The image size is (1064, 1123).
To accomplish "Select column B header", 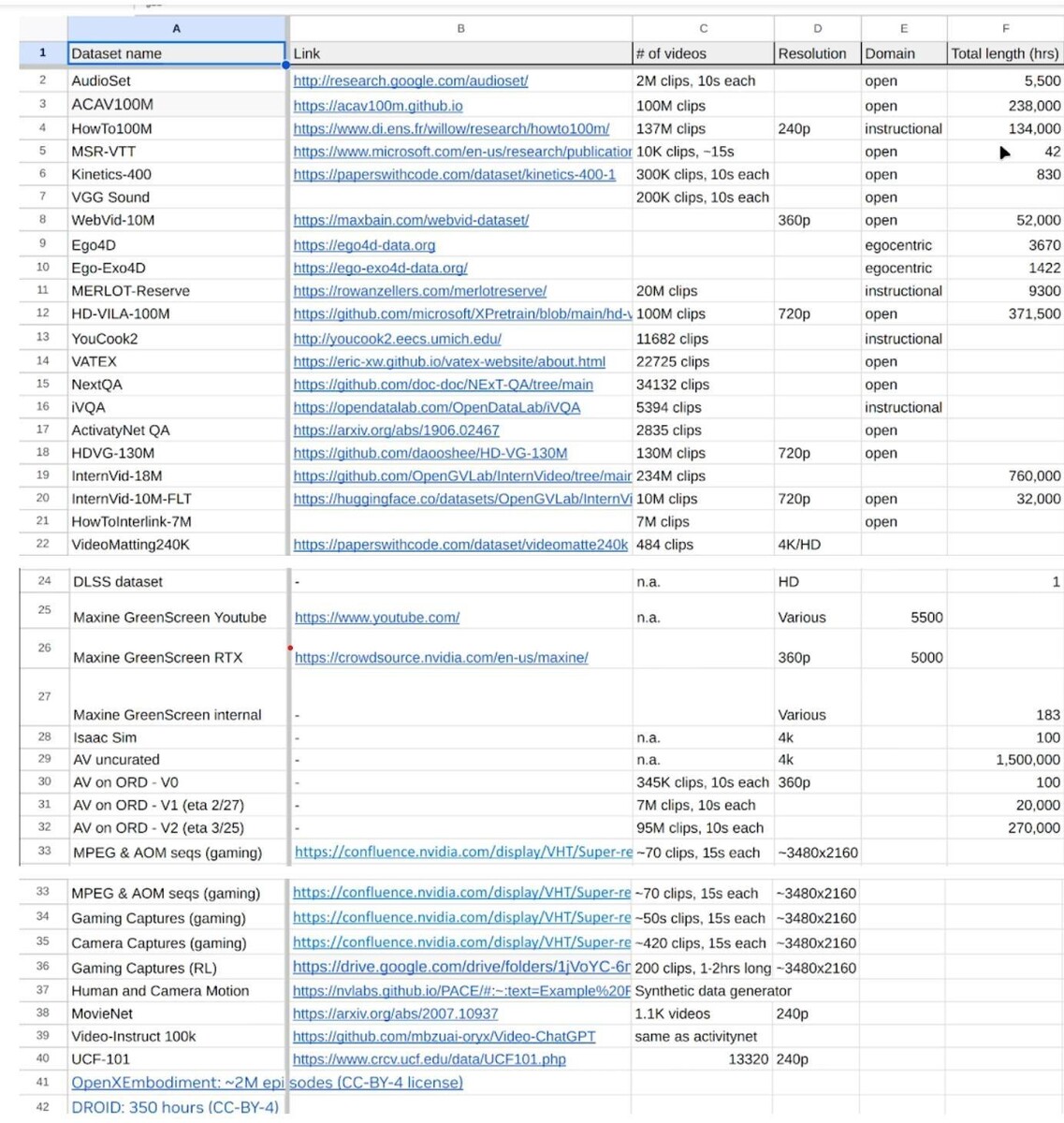I will click(x=460, y=29).
